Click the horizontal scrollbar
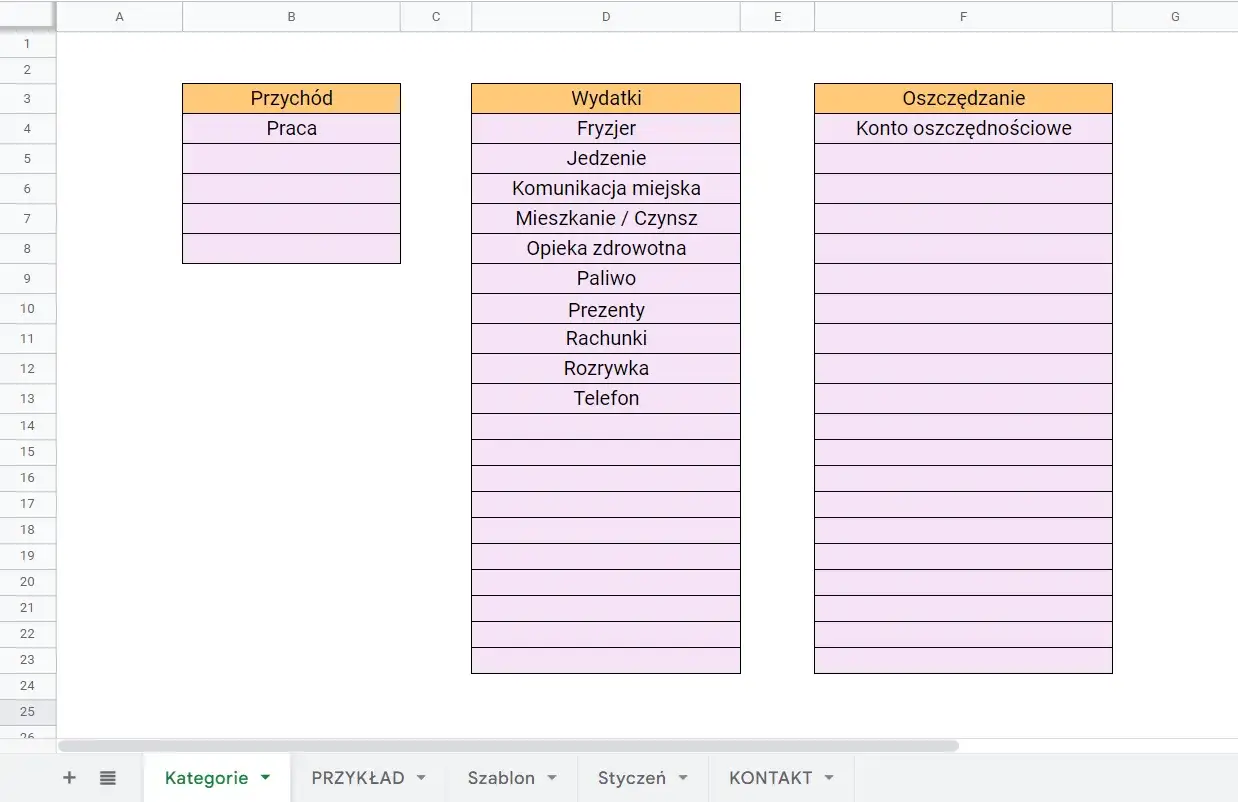1238x802 pixels. tap(508, 746)
